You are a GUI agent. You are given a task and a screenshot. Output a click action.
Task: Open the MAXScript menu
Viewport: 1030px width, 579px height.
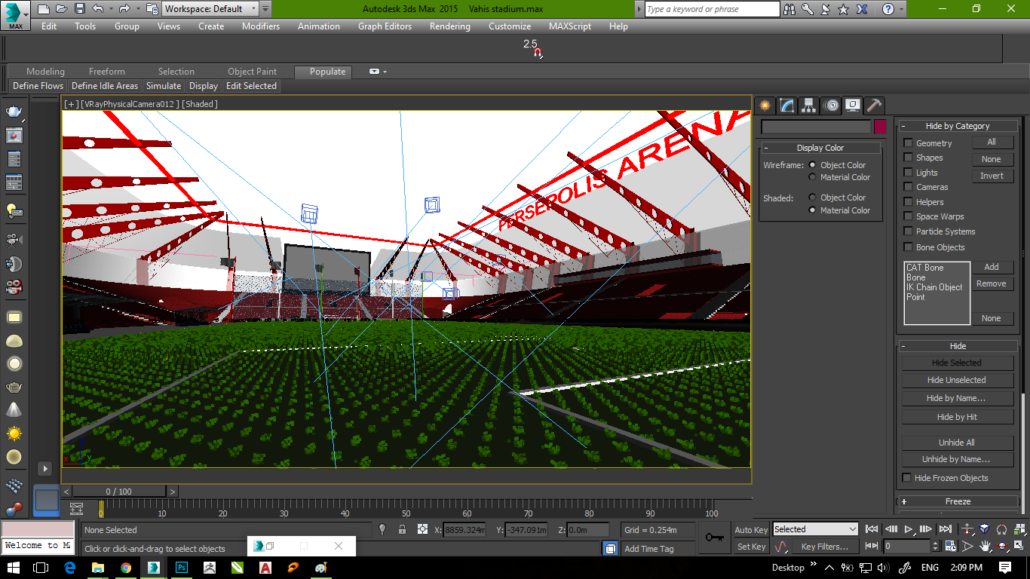570,26
